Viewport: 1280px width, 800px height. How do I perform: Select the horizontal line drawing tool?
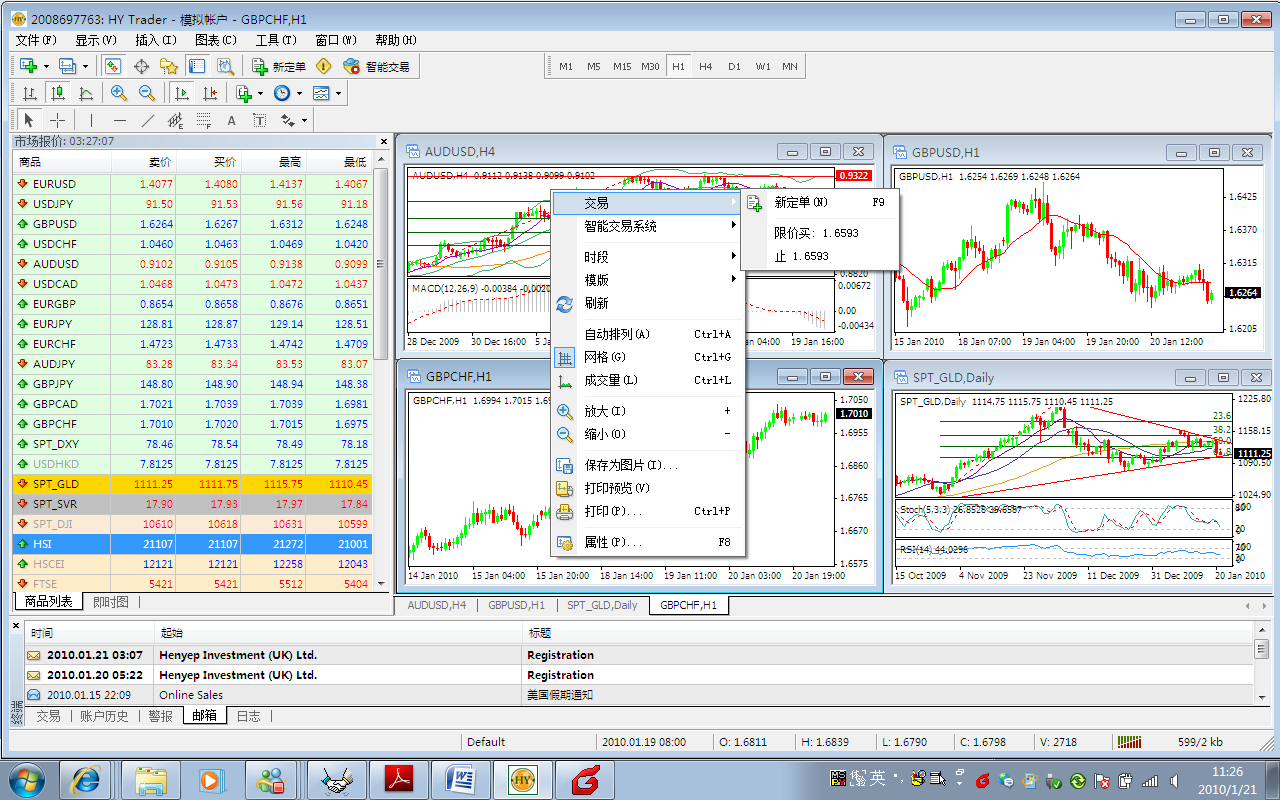pos(119,120)
